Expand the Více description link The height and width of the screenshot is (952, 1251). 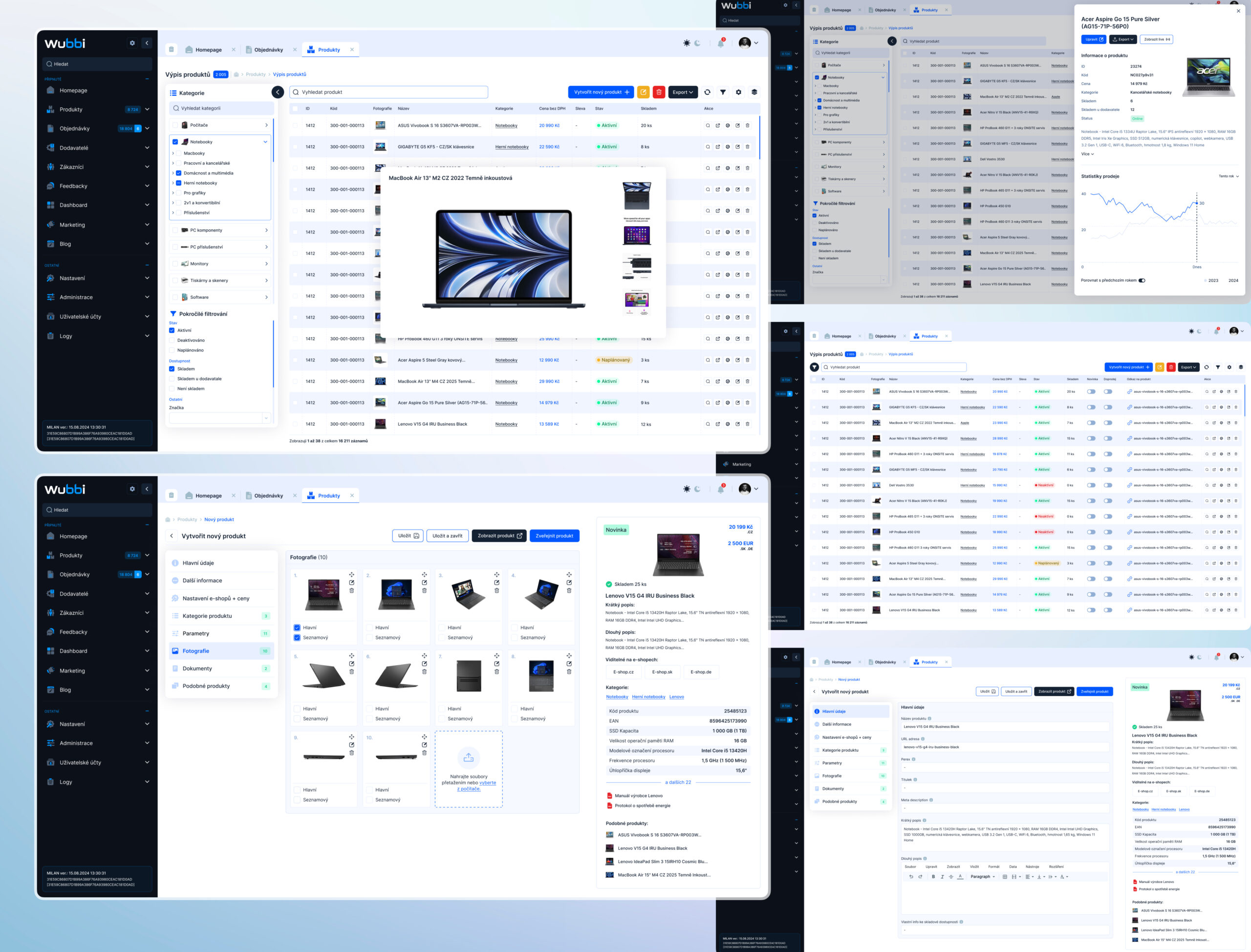tap(1087, 154)
